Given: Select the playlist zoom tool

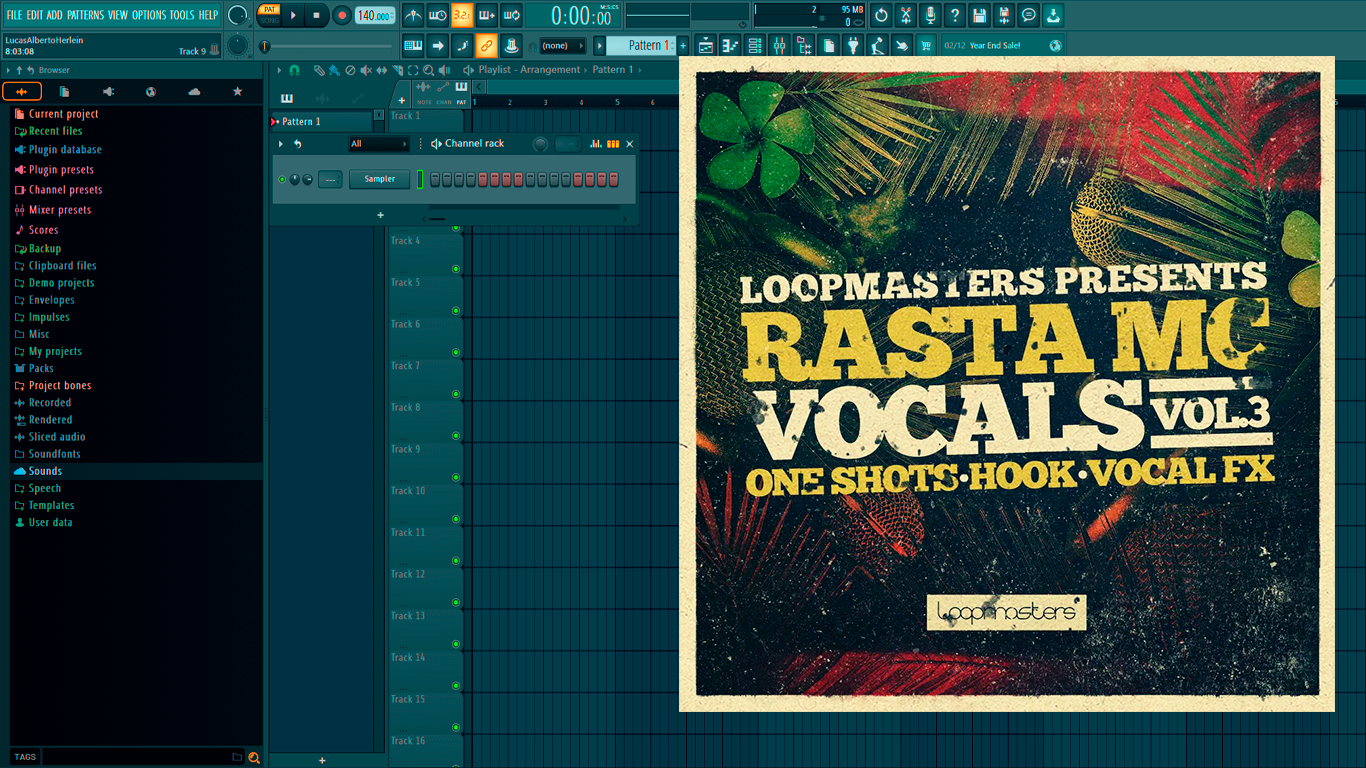Looking at the screenshot, I should point(428,70).
